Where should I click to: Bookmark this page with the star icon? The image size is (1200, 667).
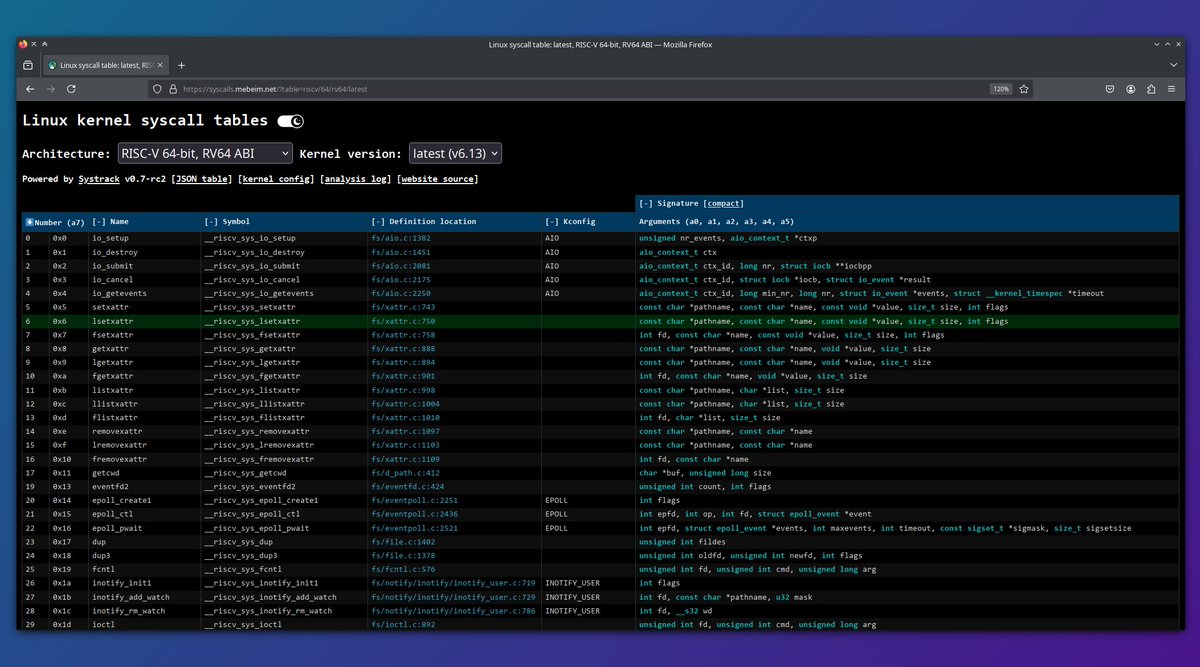tap(1024, 89)
